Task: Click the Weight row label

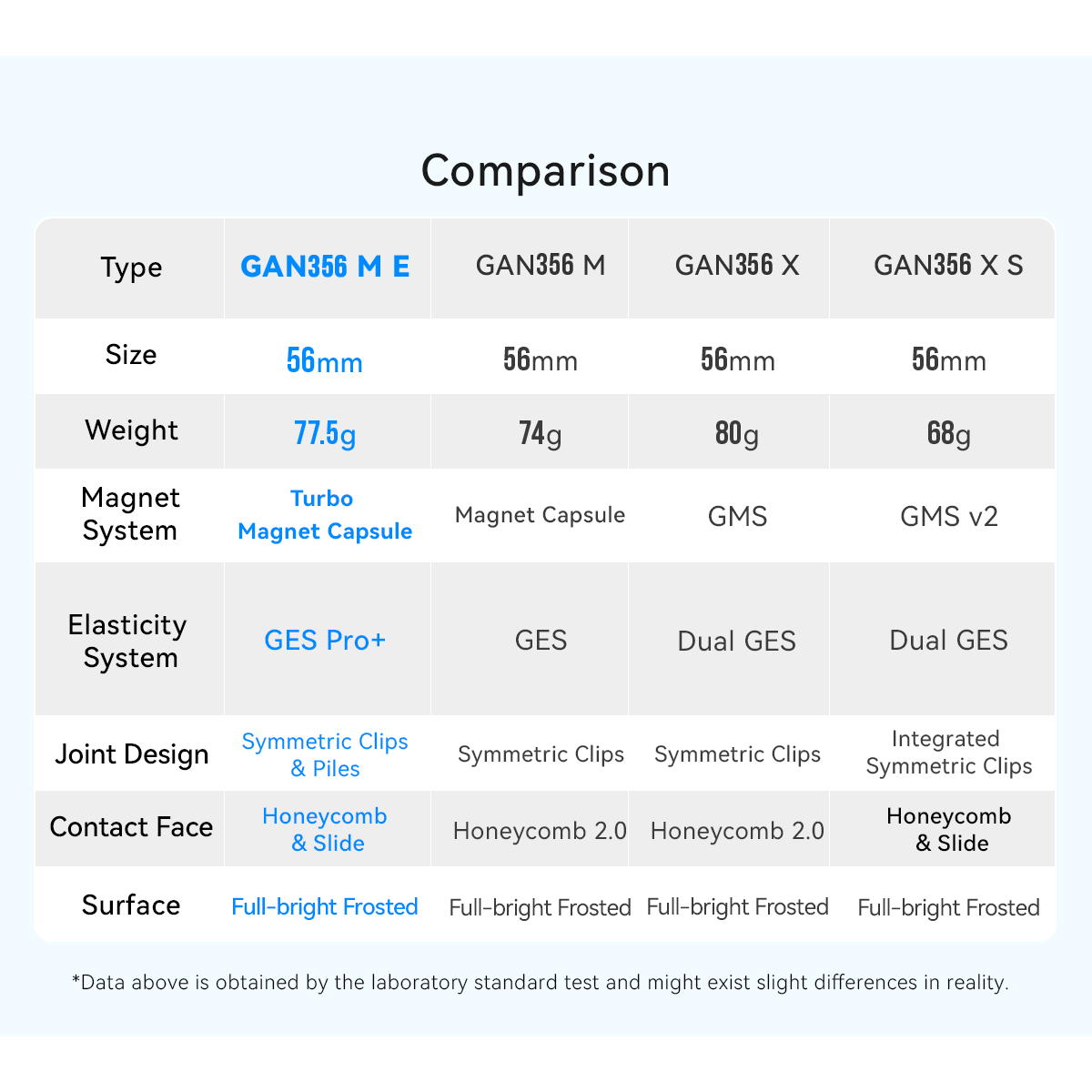Action: coord(131,430)
